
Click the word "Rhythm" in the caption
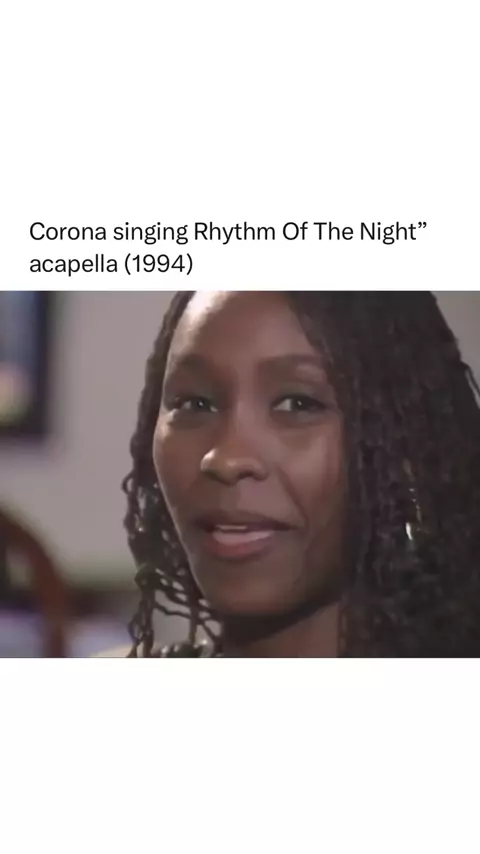pos(234,233)
